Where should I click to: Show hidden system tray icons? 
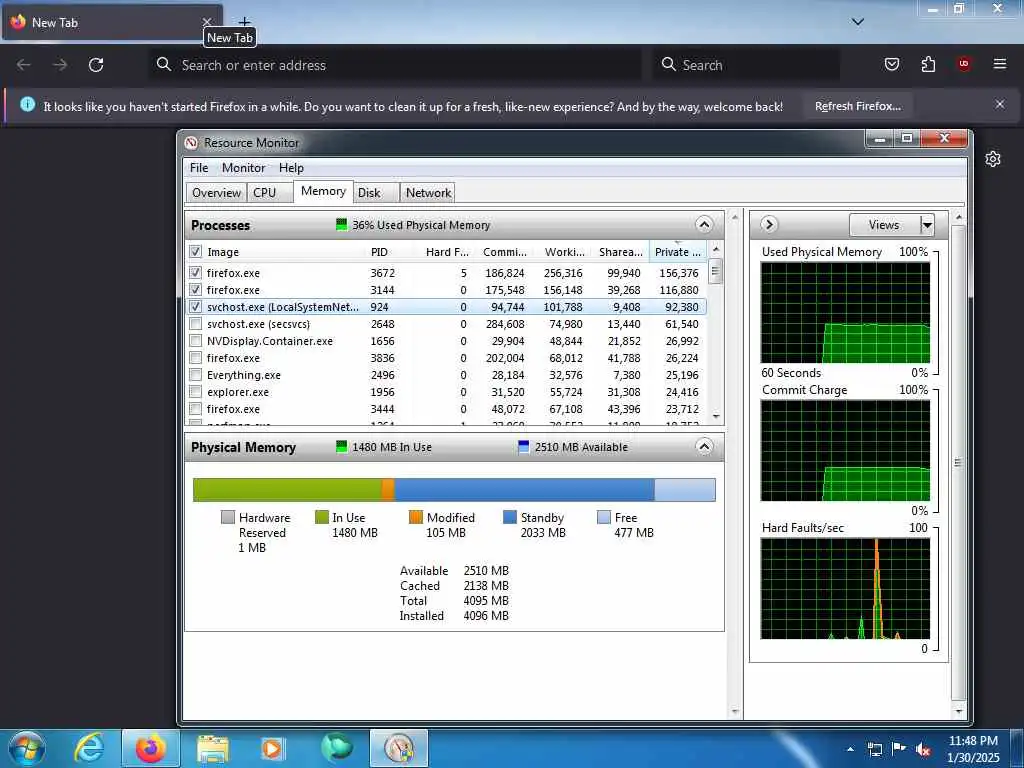tap(850, 749)
